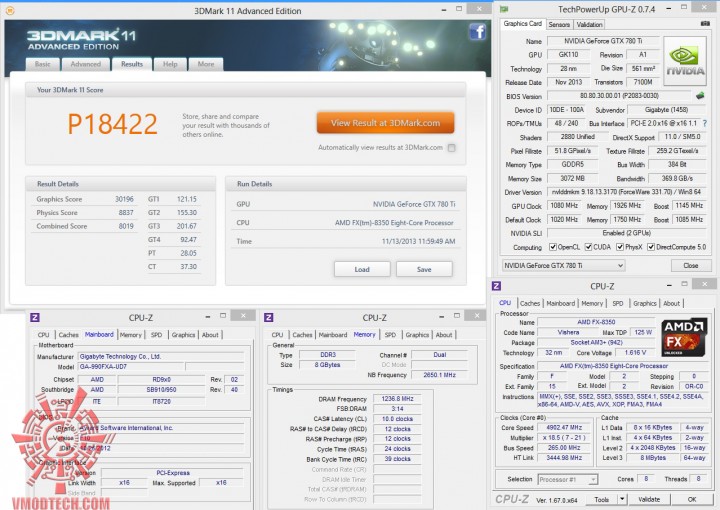Screen dimensions: 720x510
Task: Click the Bus Interface question mark icon
Action: [x=704, y=123]
